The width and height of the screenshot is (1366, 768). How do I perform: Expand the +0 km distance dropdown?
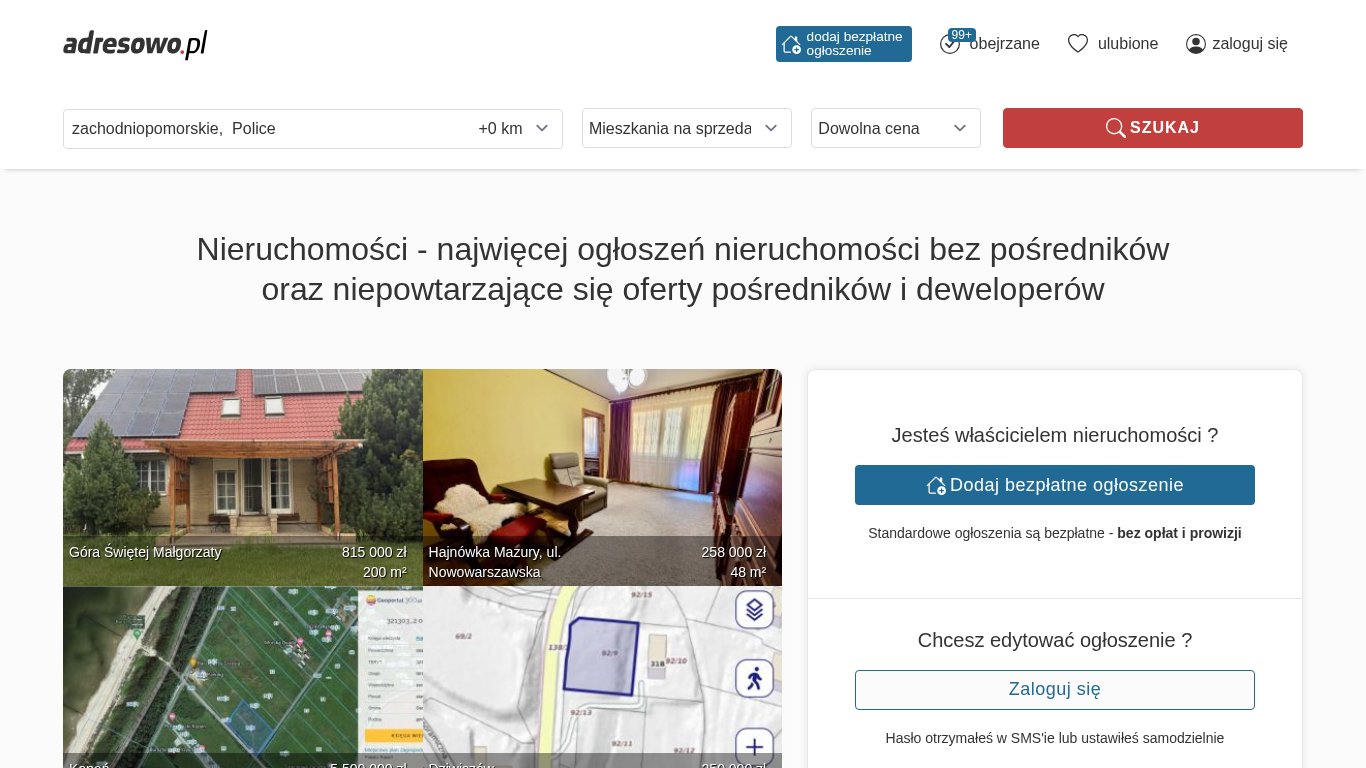[x=514, y=129]
